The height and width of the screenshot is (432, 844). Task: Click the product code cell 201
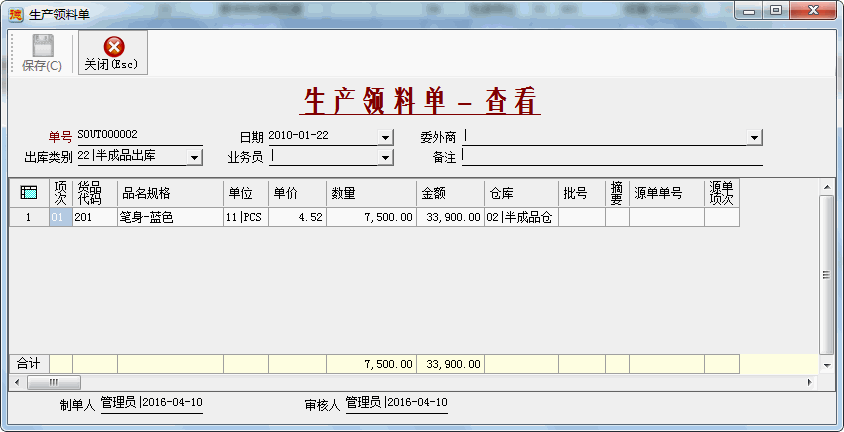tap(95, 217)
